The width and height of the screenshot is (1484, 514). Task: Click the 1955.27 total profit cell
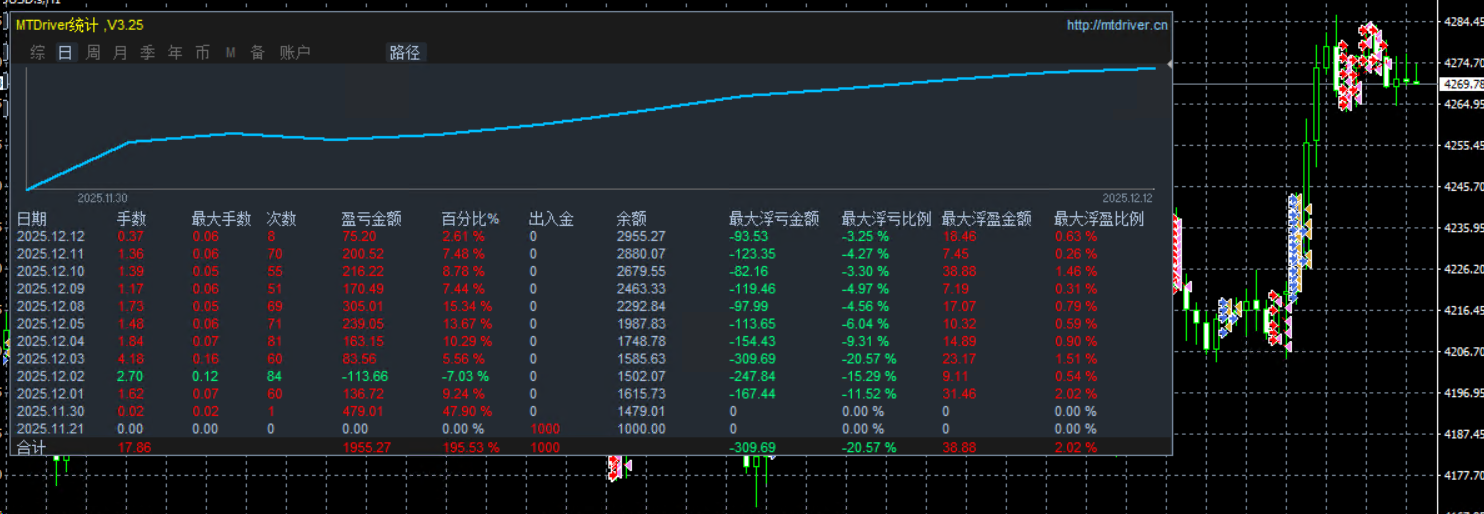click(x=365, y=447)
